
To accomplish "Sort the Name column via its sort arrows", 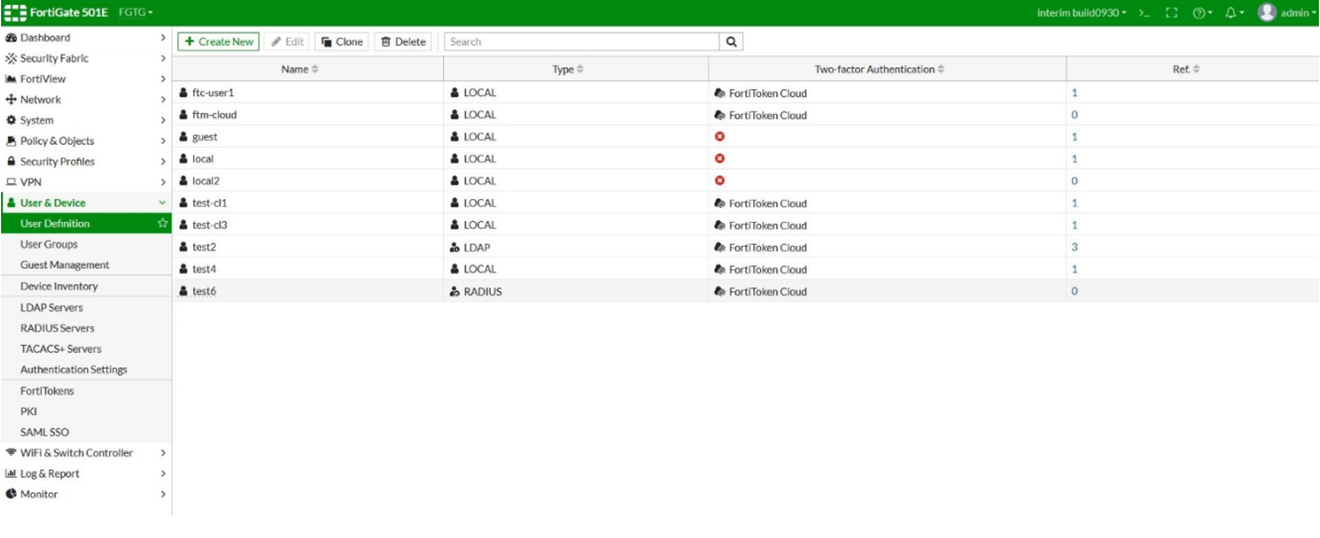I will [315, 69].
